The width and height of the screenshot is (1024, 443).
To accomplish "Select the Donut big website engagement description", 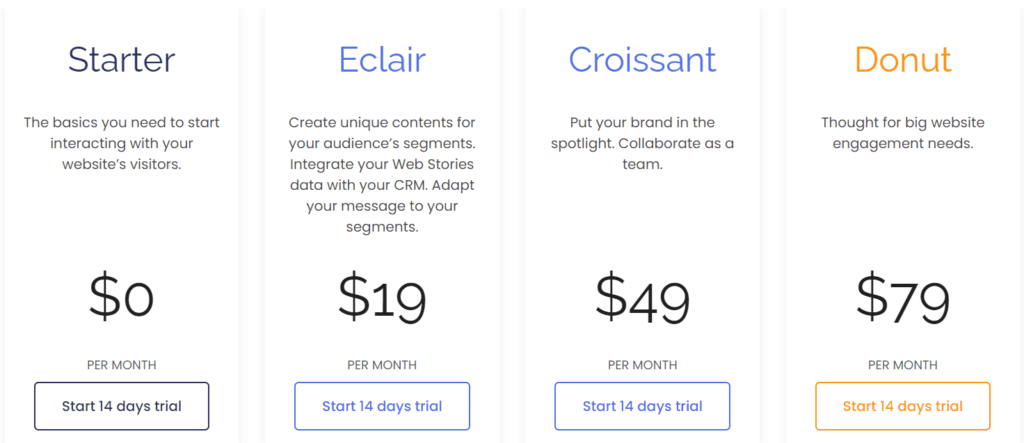I will point(902,133).
